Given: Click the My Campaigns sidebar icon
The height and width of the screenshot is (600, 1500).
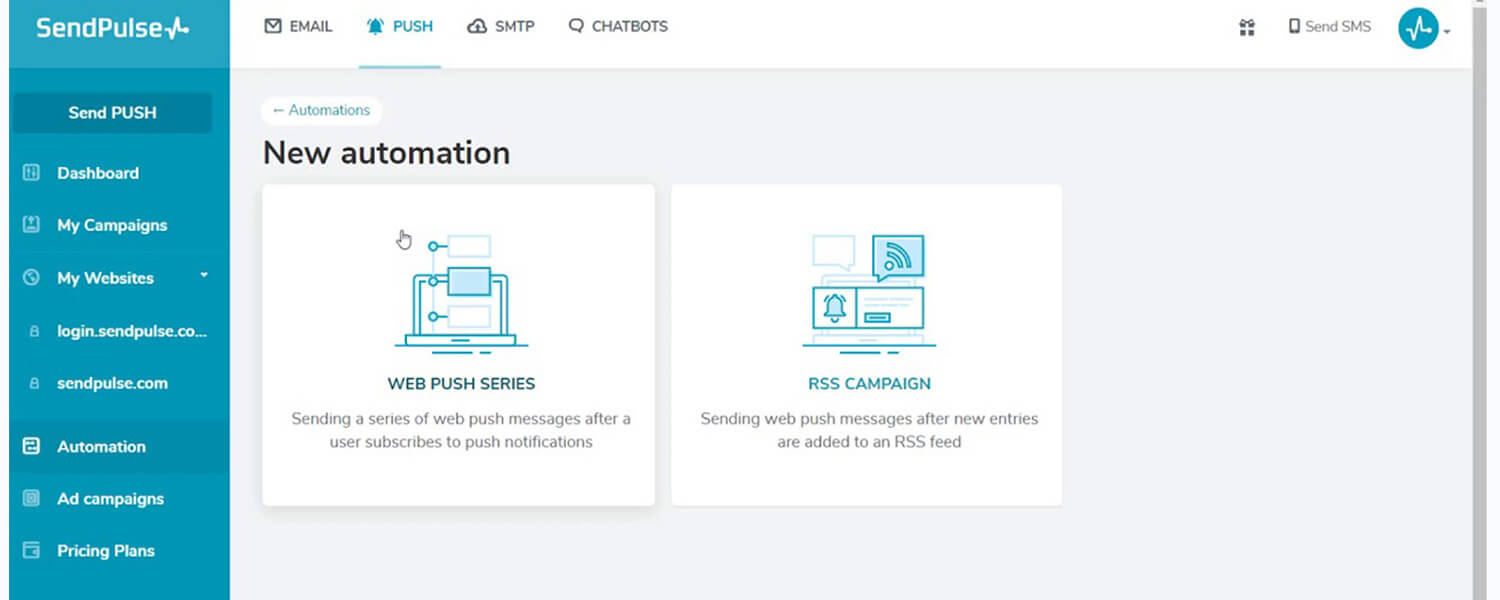Looking at the screenshot, I should [31, 225].
